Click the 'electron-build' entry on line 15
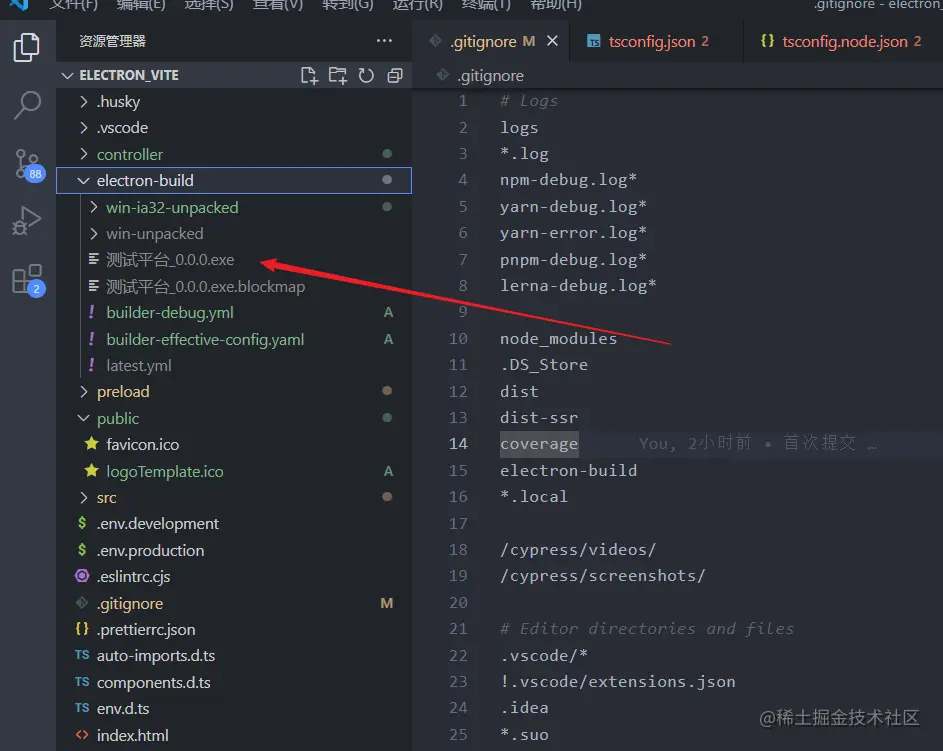This screenshot has width=943, height=751. click(x=568, y=470)
